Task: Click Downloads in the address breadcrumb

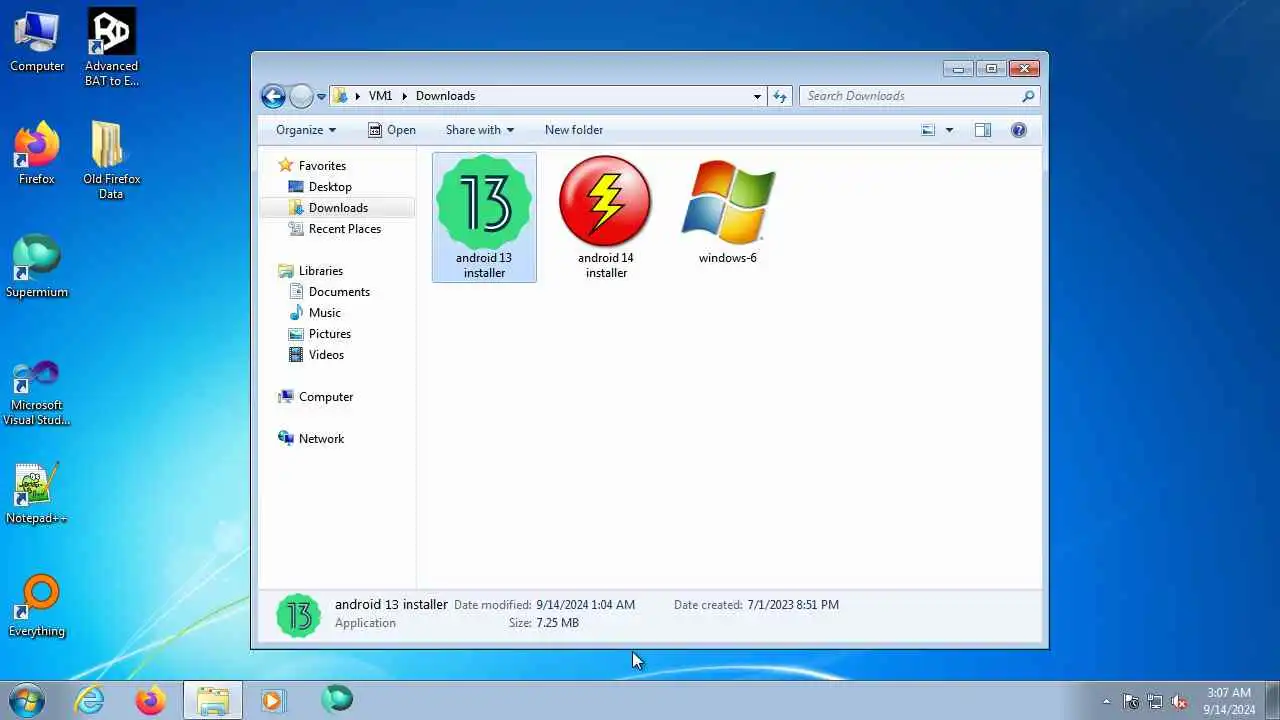Action: [445, 96]
